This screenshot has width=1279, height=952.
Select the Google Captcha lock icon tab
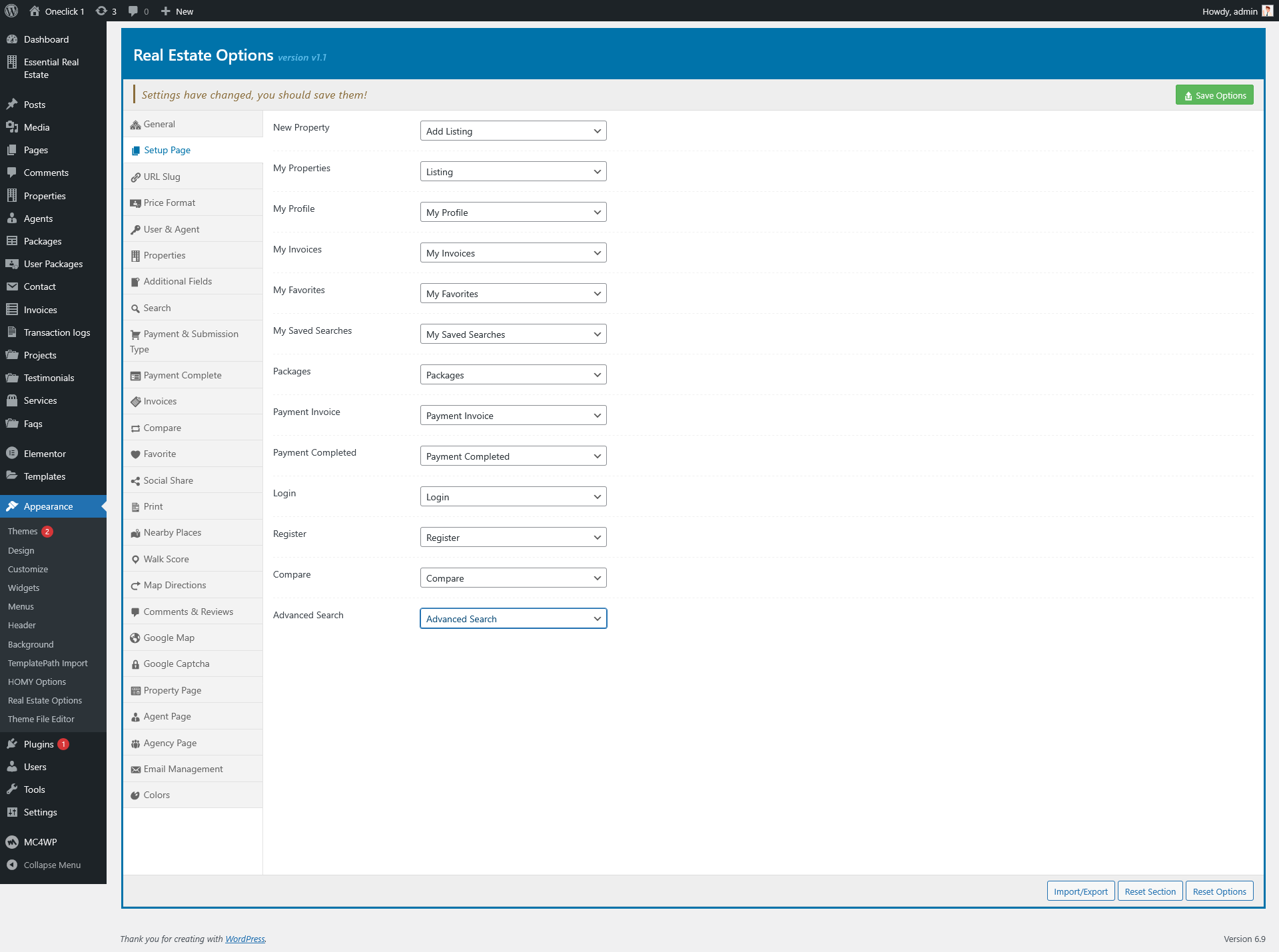[193, 664]
